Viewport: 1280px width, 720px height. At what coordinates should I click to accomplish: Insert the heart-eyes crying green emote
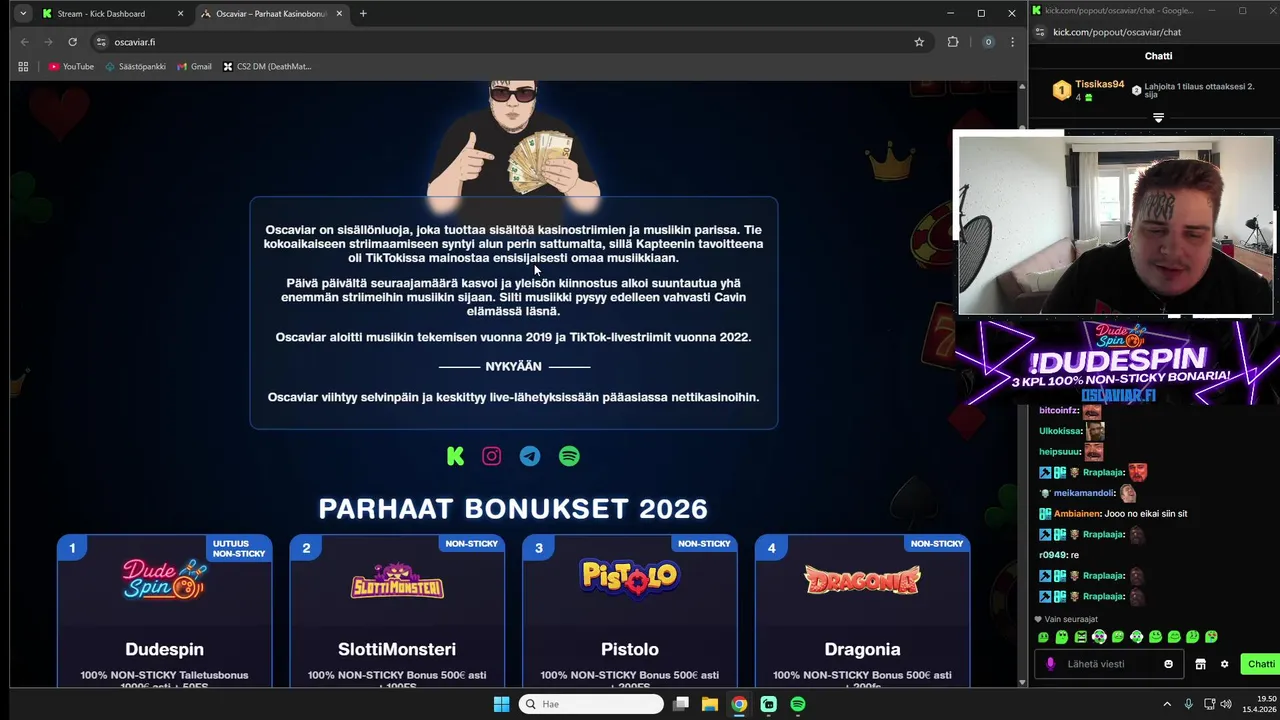[x=1211, y=637]
